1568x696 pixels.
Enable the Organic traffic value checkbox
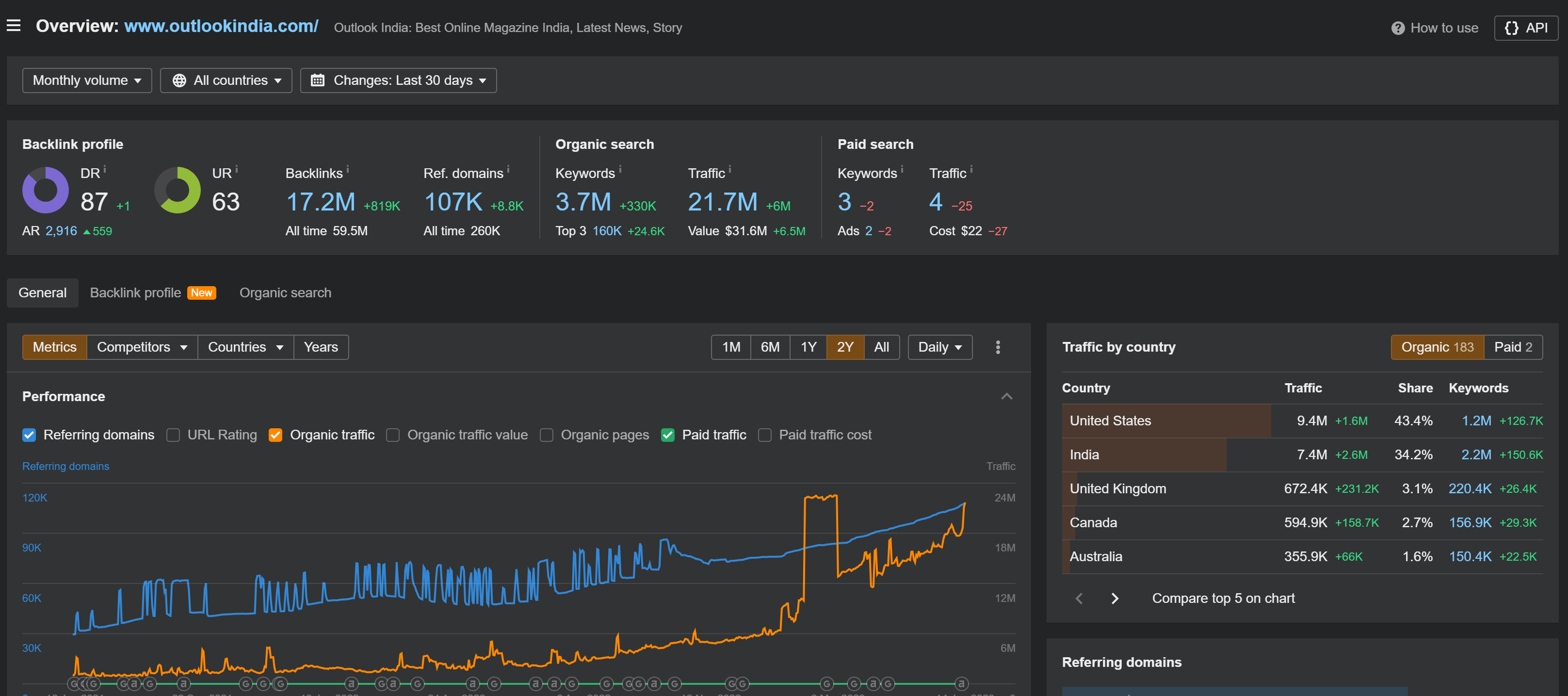(393, 435)
